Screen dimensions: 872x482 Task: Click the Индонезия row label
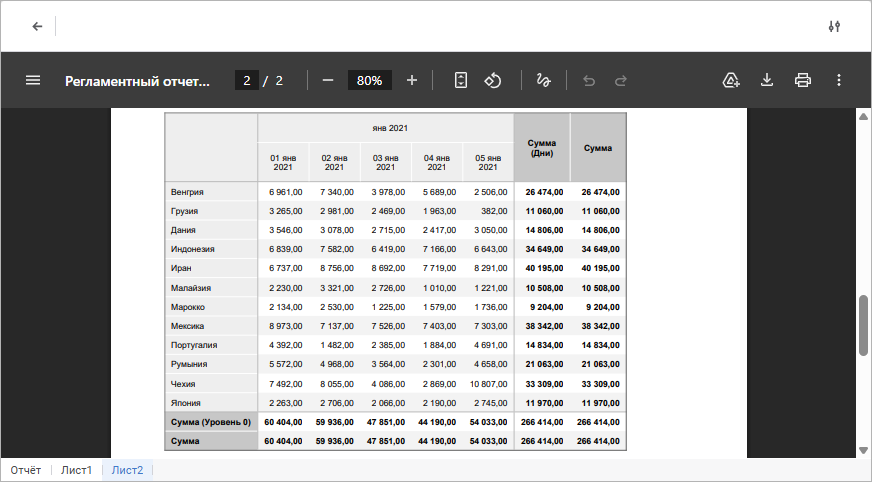pos(192,249)
